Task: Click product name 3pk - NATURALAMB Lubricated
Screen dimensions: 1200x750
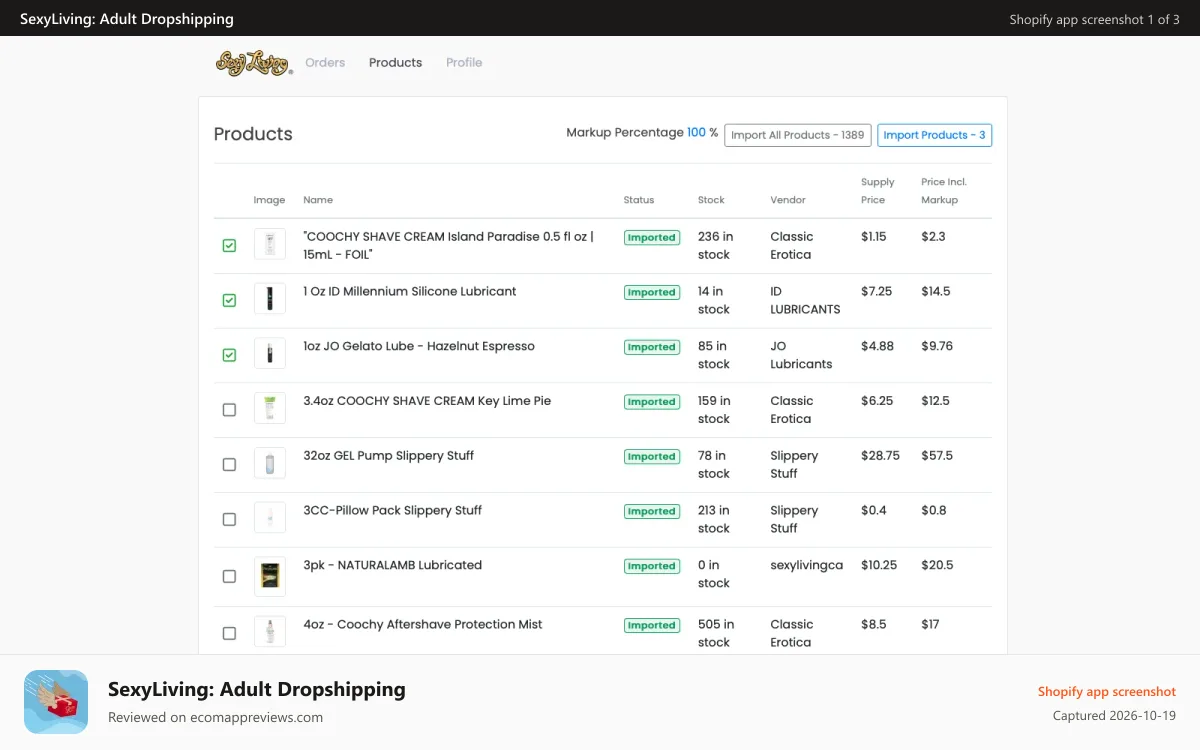Action: pos(393,565)
